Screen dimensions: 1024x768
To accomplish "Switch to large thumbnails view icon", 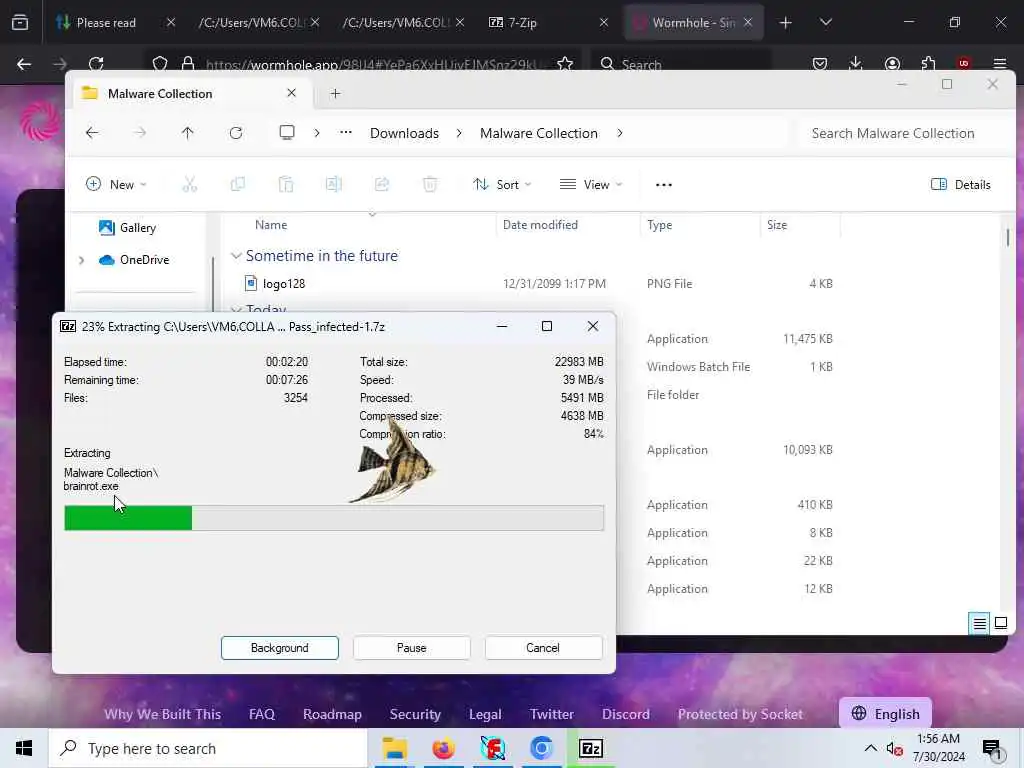I will pos(1000,623).
